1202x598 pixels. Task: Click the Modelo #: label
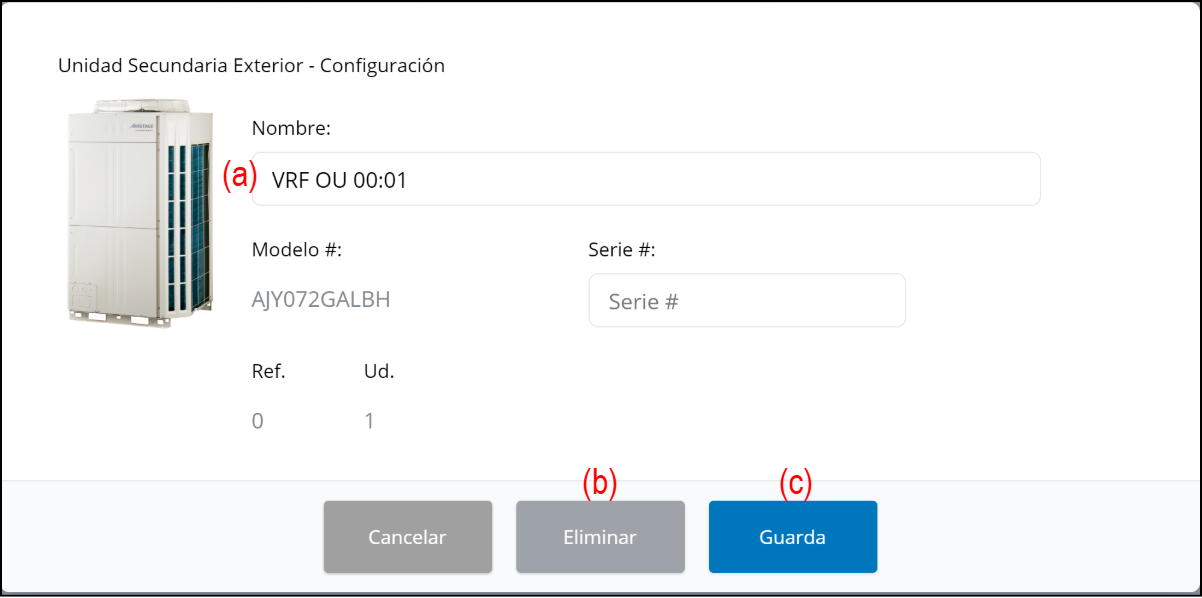(x=297, y=250)
